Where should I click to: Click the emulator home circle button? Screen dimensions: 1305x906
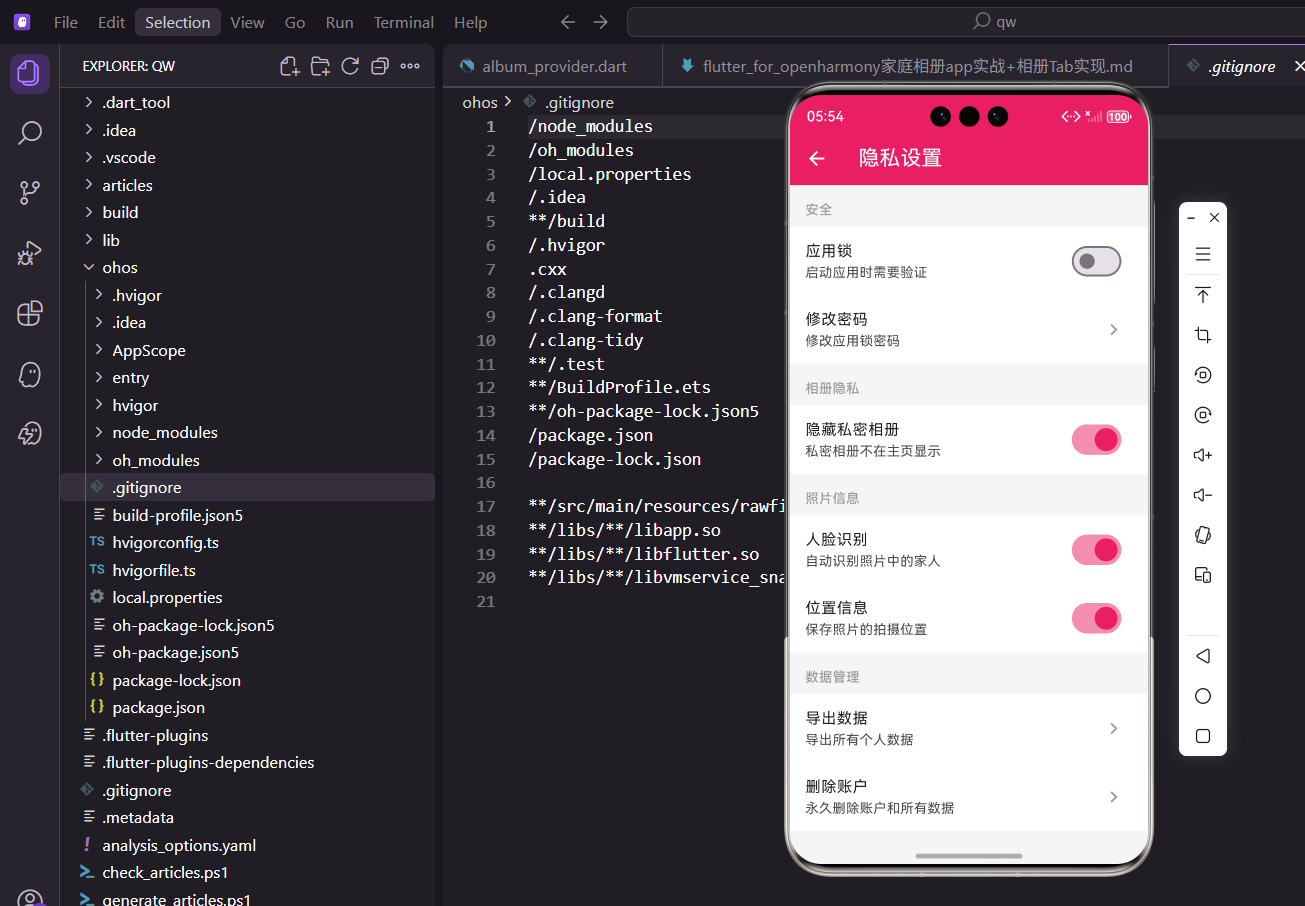(x=1203, y=696)
